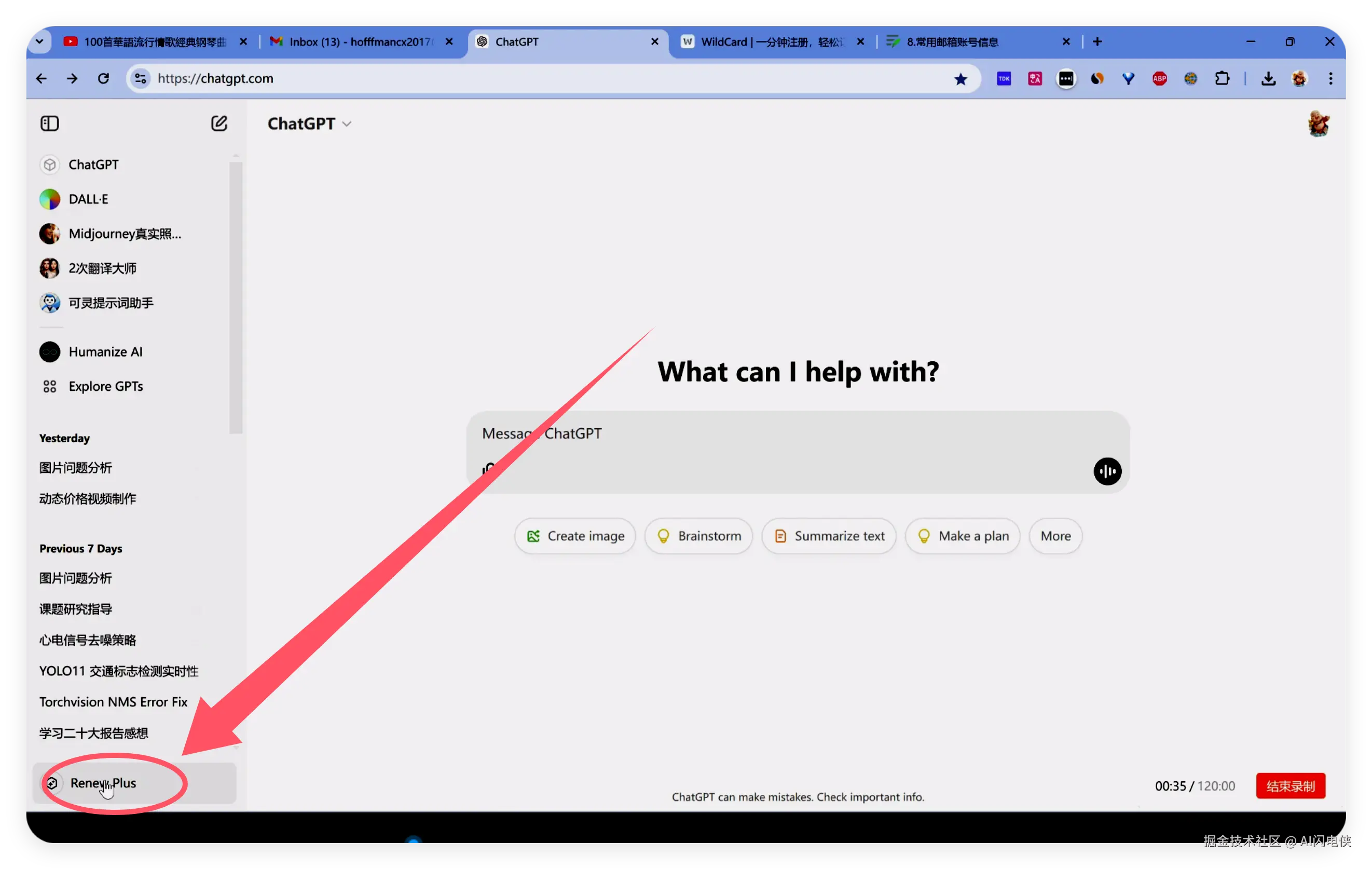Screen dimensions: 1372x869
Task: Click the sidebar vertical scrollbar
Action: click(x=235, y=296)
